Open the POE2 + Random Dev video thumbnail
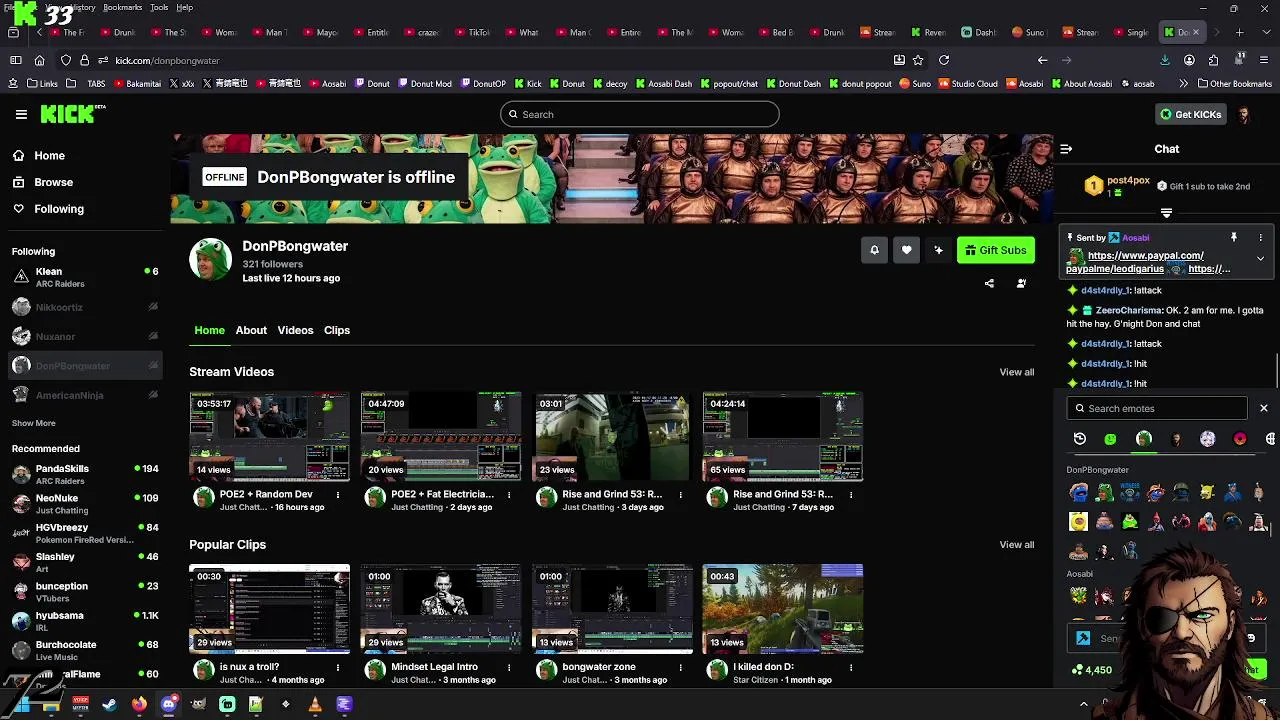 click(x=270, y=437)
